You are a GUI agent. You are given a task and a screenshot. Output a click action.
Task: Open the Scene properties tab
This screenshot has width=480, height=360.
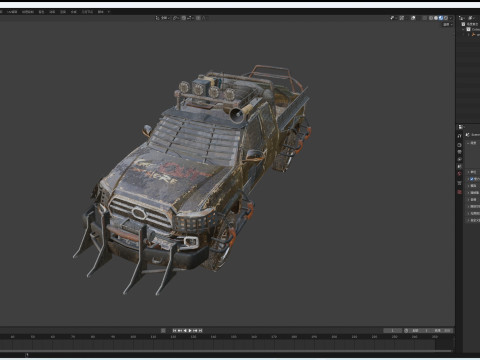coord(459,166)
